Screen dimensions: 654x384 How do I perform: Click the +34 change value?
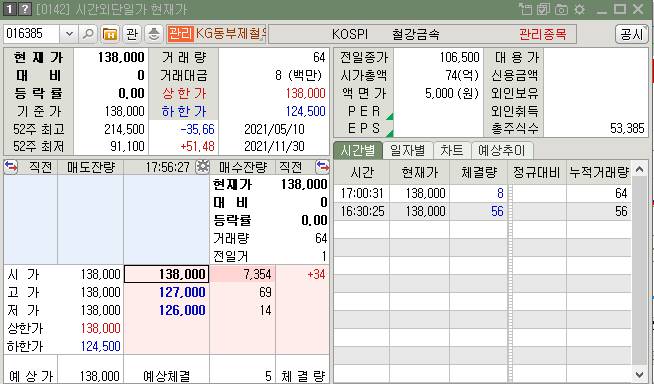(316, 274)
